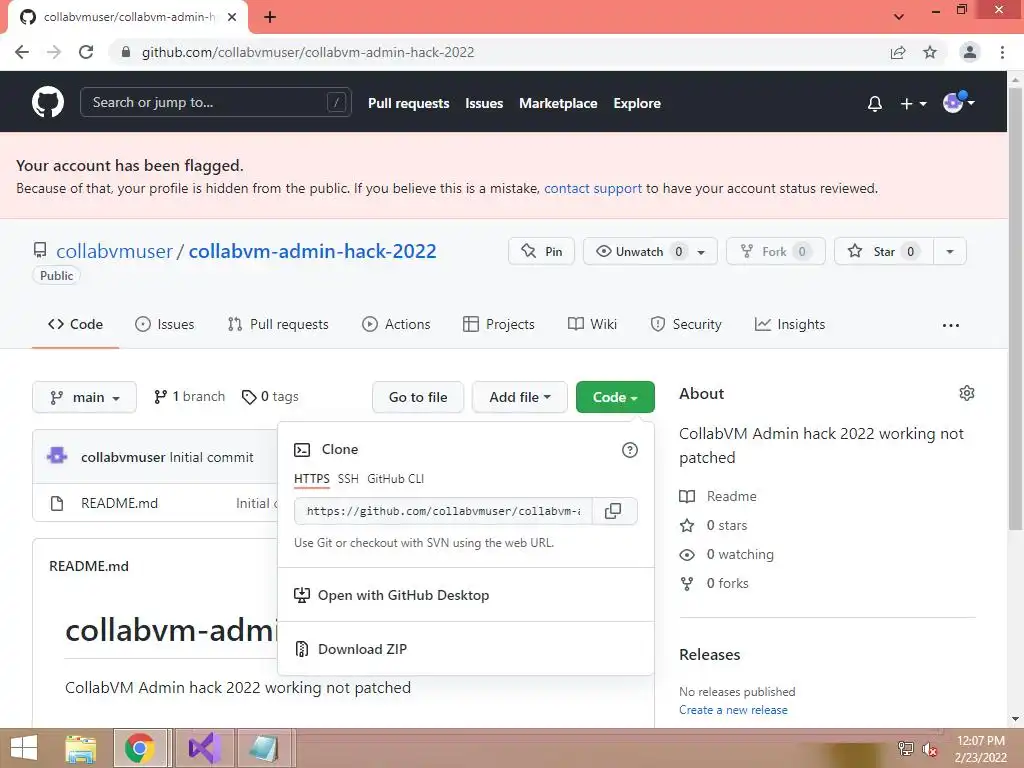Click the Search or jump to field
The width and height of the screenshot is (1024, 768).
[x=216, y=103]
